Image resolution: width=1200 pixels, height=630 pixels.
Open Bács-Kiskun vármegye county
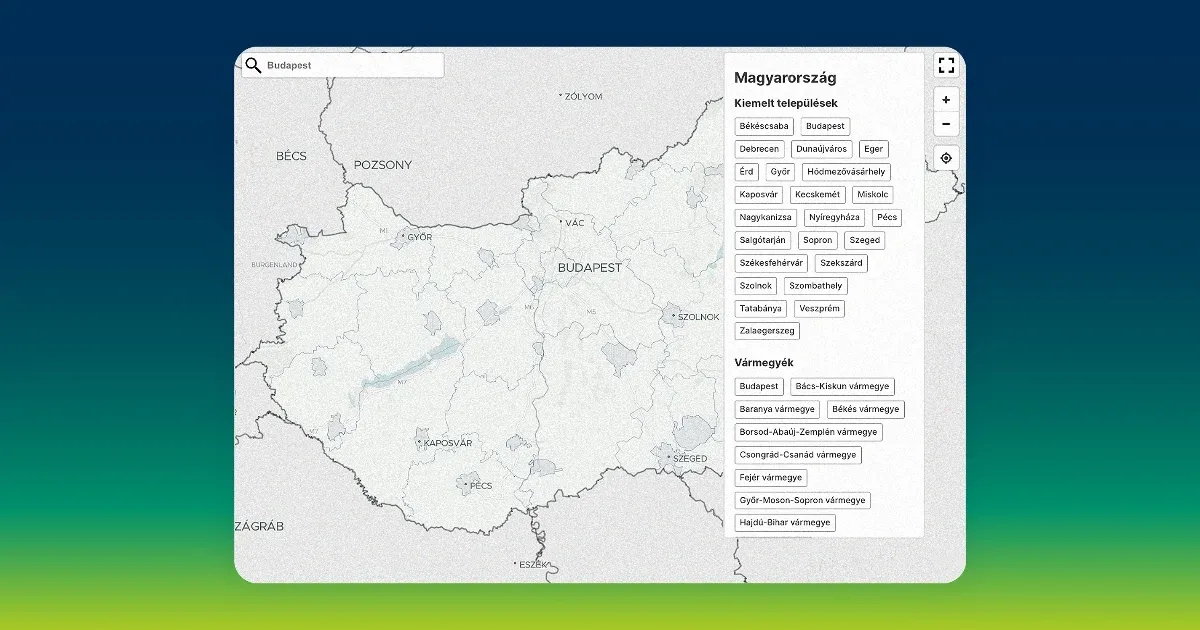tap(842, 387)
